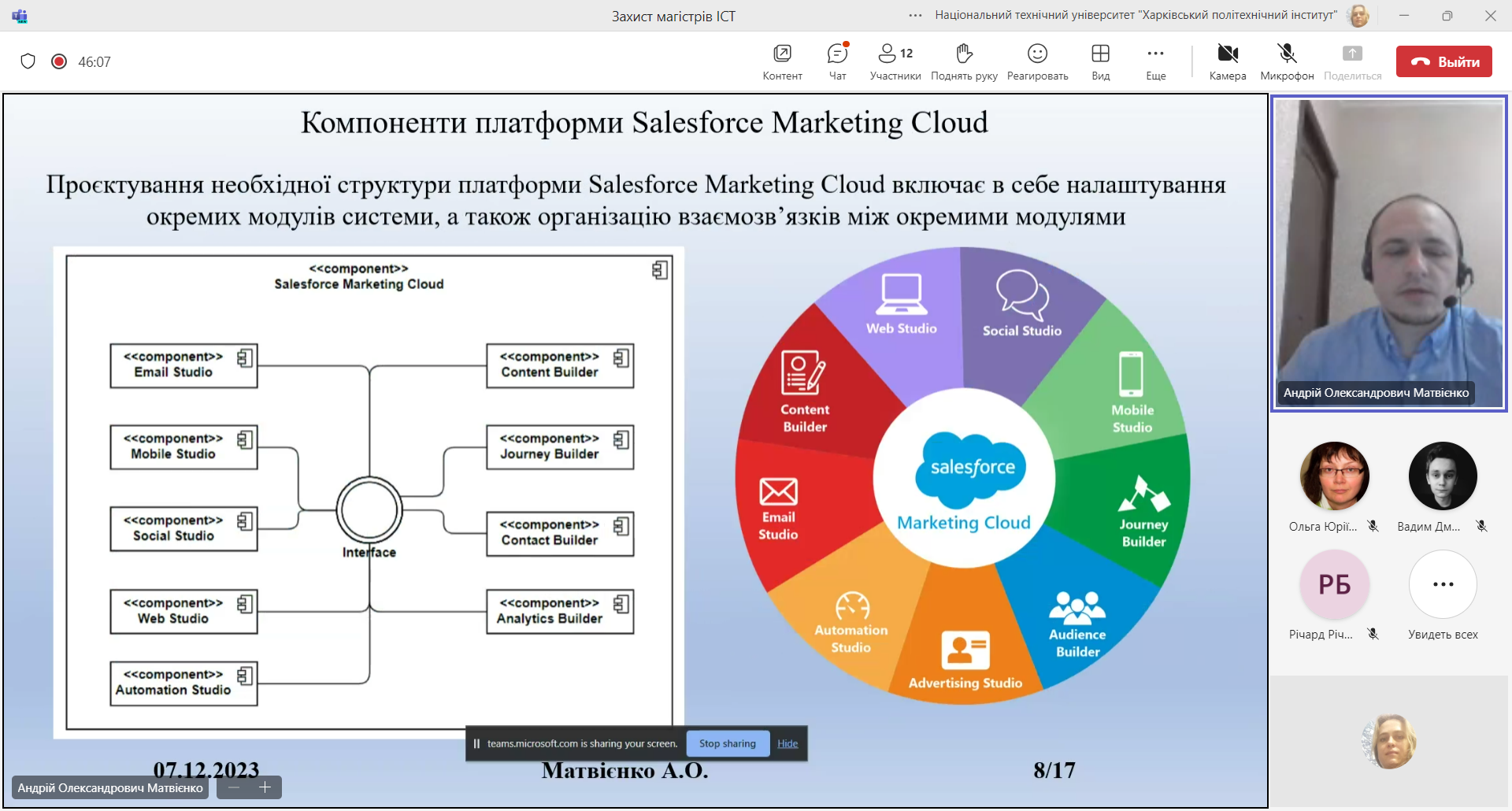Zoom in shared content with plus button

[265, 787]
